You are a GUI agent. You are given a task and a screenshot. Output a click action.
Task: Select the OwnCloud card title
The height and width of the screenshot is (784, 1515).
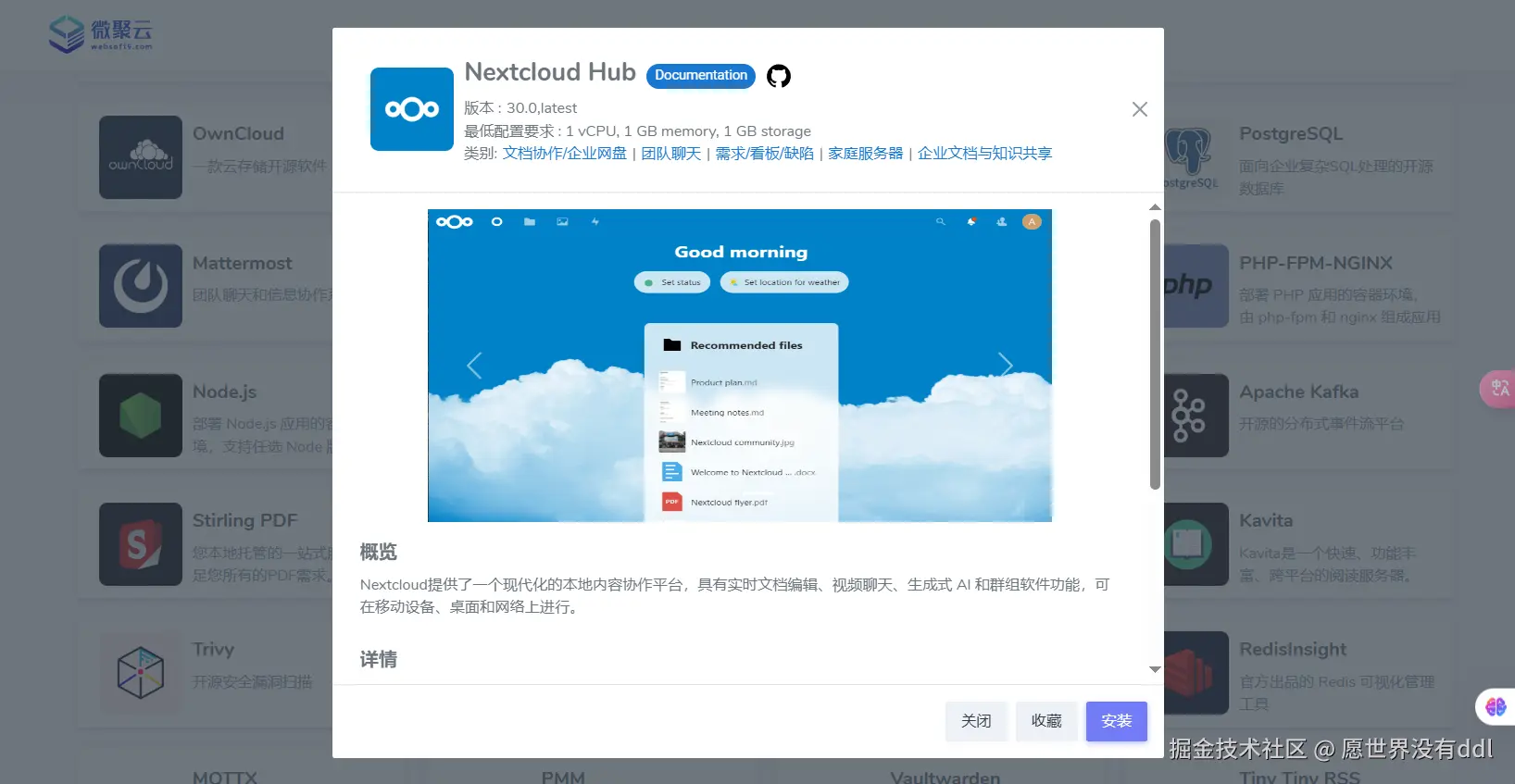(x=238, y=134)
